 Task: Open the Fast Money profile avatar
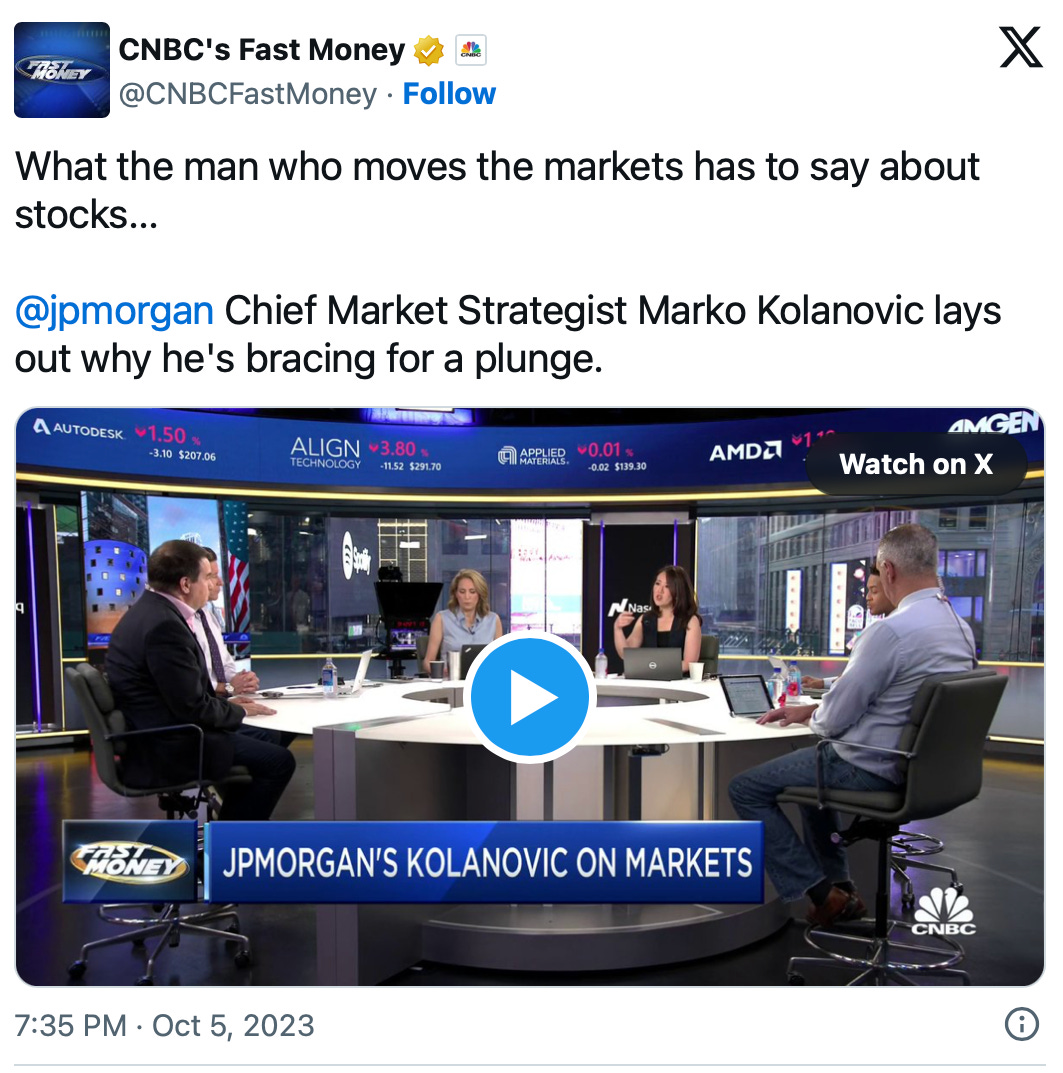pos(62,70)
